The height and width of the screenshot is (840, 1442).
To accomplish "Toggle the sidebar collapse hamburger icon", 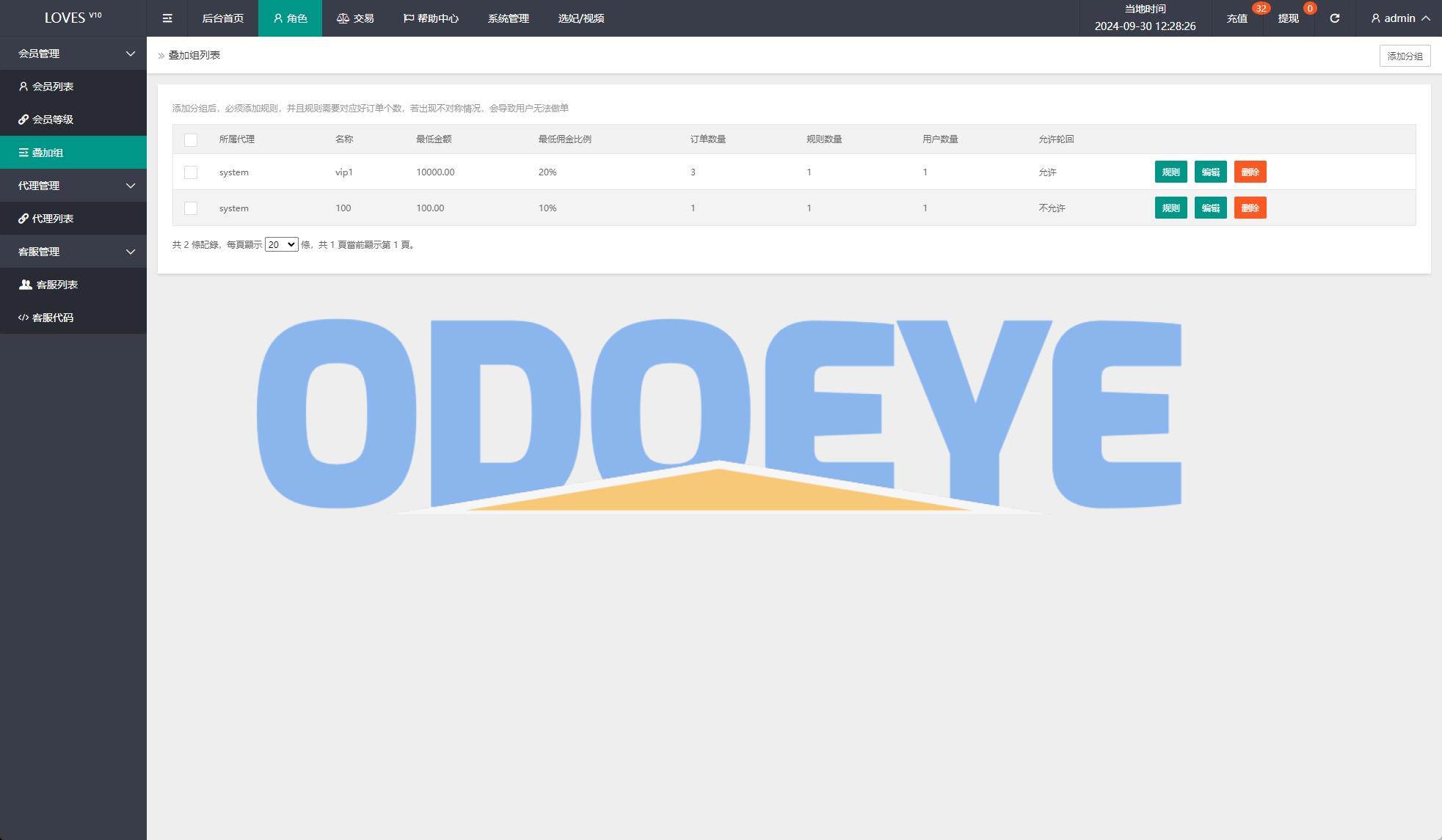I will pos(167,18).
